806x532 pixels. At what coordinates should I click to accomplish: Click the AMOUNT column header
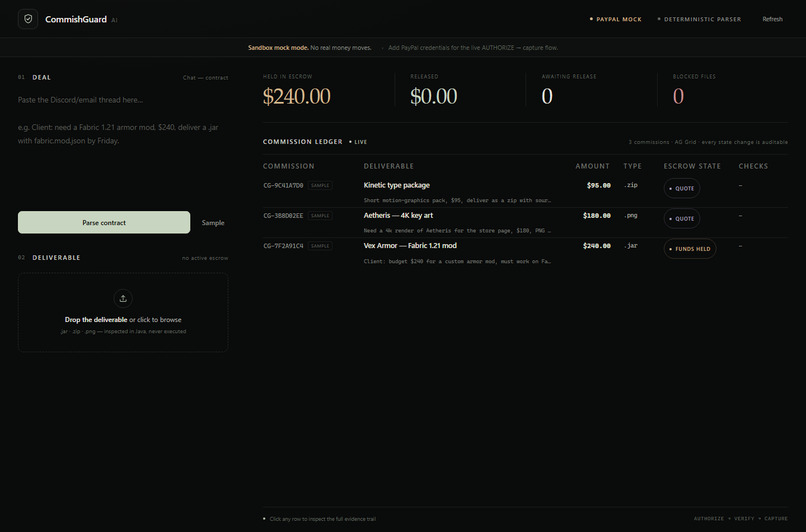[x=592, y=166]
